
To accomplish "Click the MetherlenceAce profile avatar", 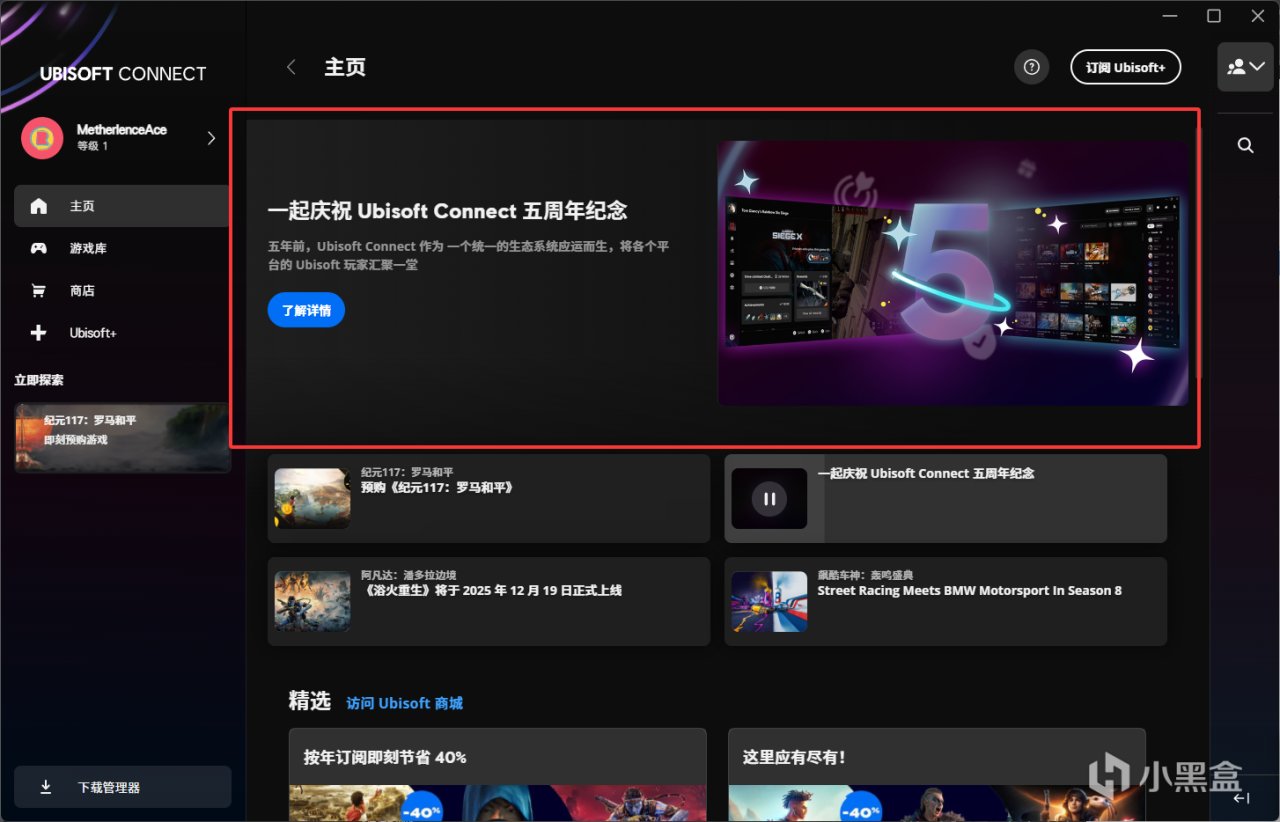I will pyautogui.click(x=42, y=138).
